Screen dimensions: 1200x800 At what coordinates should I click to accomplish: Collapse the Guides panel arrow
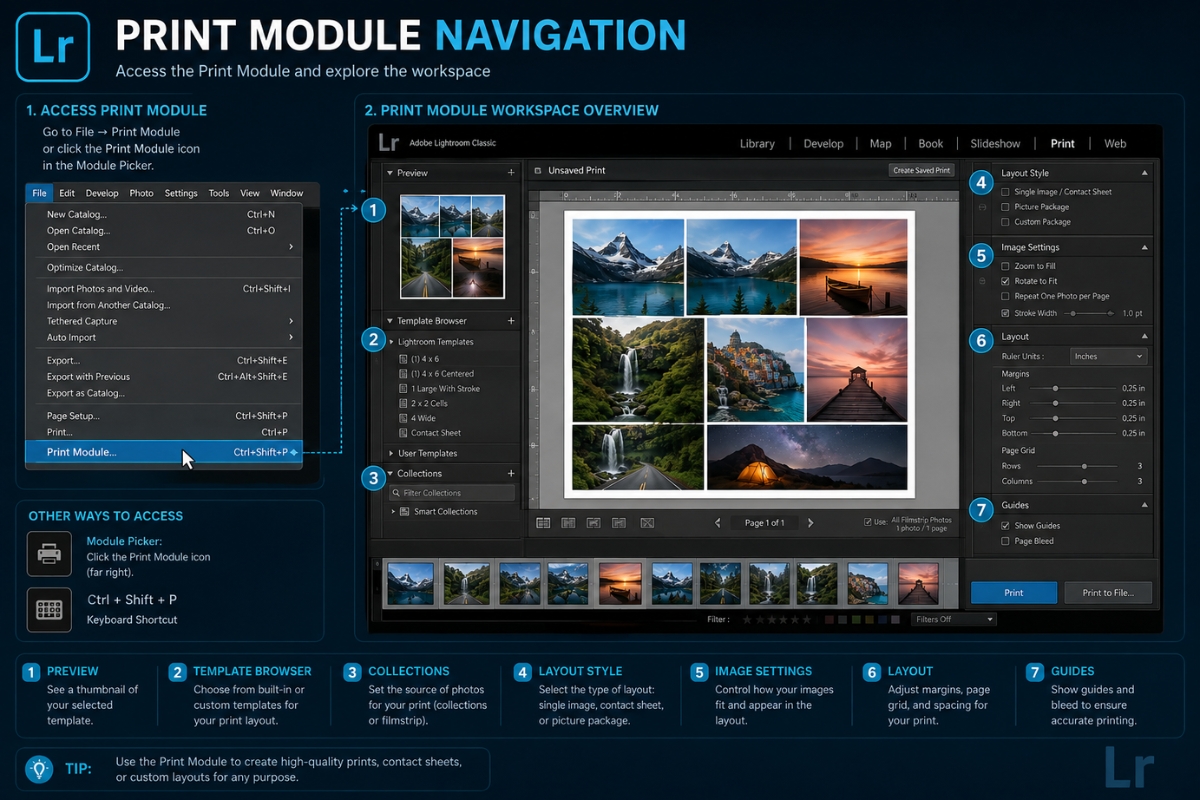click(1144, 505)
